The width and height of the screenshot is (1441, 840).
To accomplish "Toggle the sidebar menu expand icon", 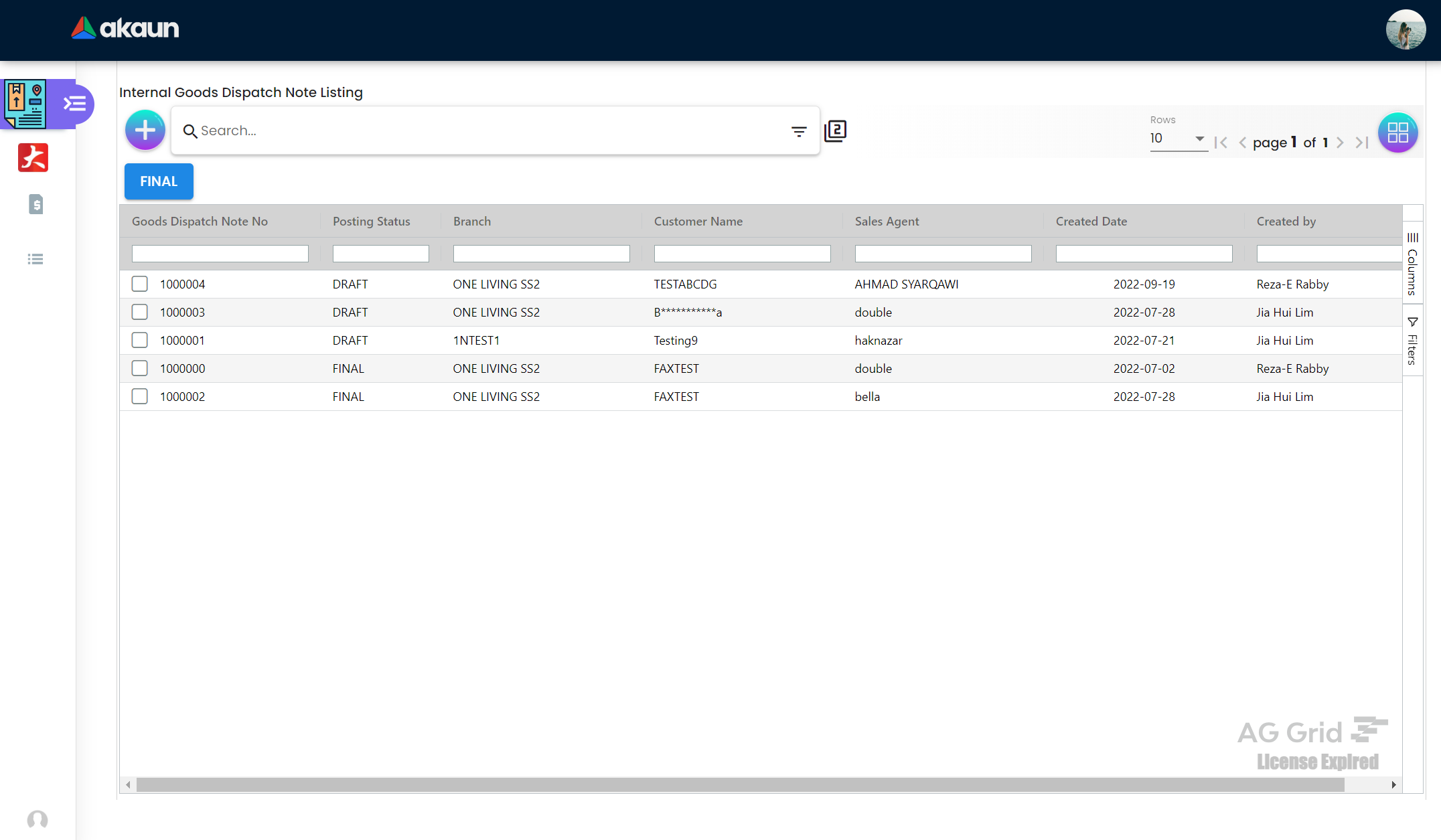I will click(x=74, y=104).
